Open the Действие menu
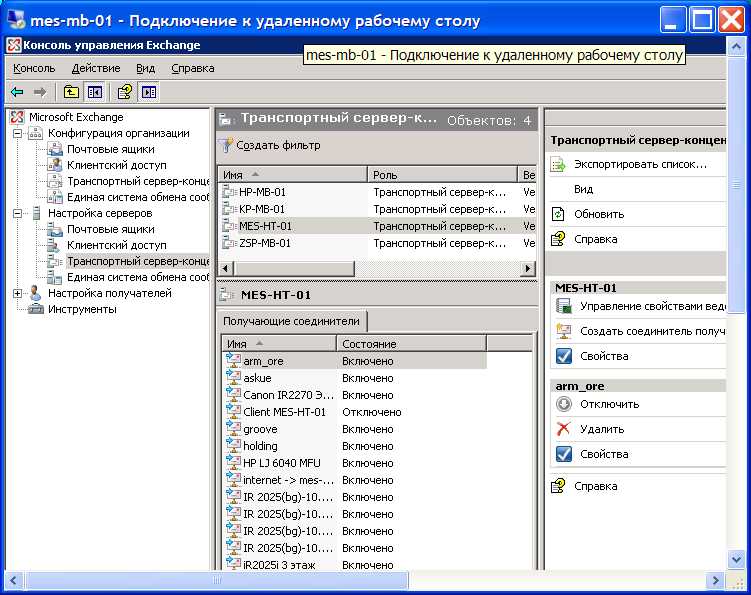751x595 pixels. [x=96, y=68]
